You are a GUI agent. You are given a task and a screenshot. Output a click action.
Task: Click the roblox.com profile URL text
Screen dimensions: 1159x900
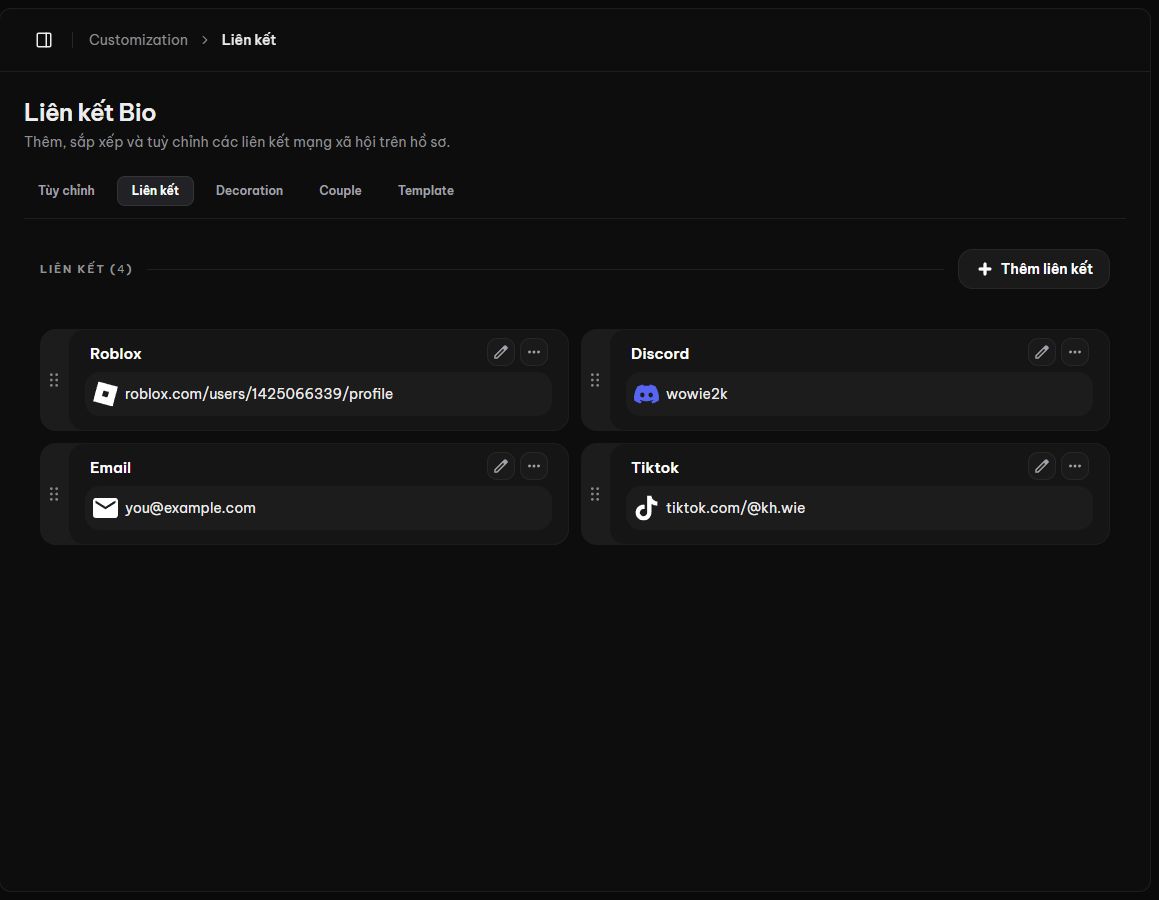(259, 394)
